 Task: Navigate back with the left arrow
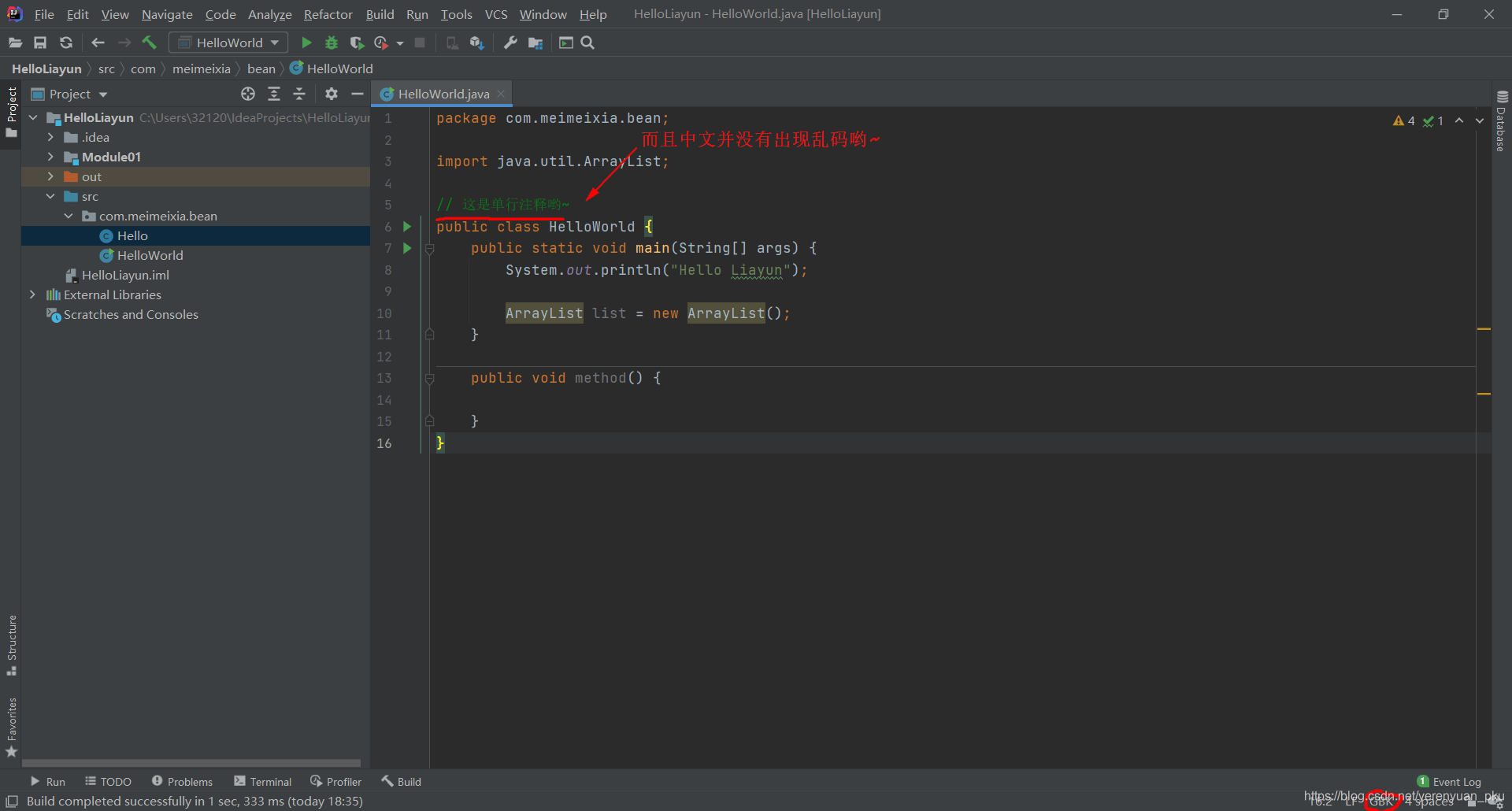click(x=98, y=43)
